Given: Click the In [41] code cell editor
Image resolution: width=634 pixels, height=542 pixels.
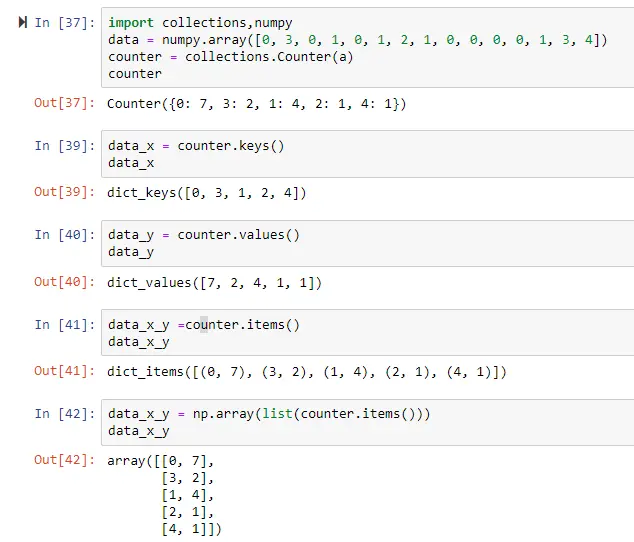Looking at the screenshot, I should [368, 333].
